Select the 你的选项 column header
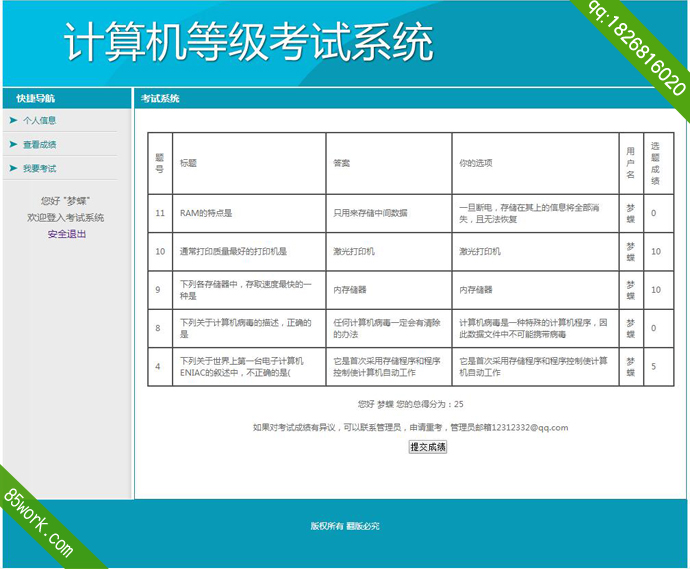The image size is (690, 569). [x=475, y=163]
